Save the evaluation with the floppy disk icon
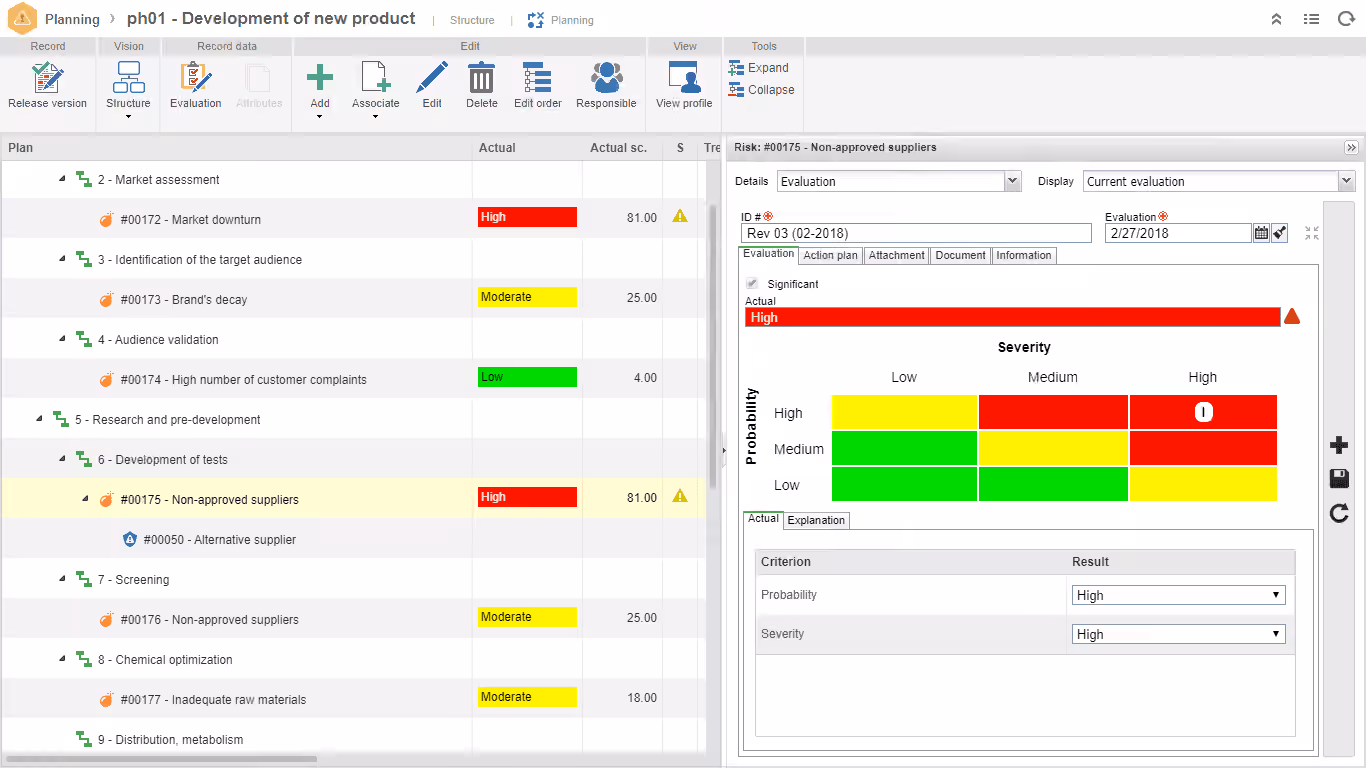1366x768 pixels. click(1339, 479)
